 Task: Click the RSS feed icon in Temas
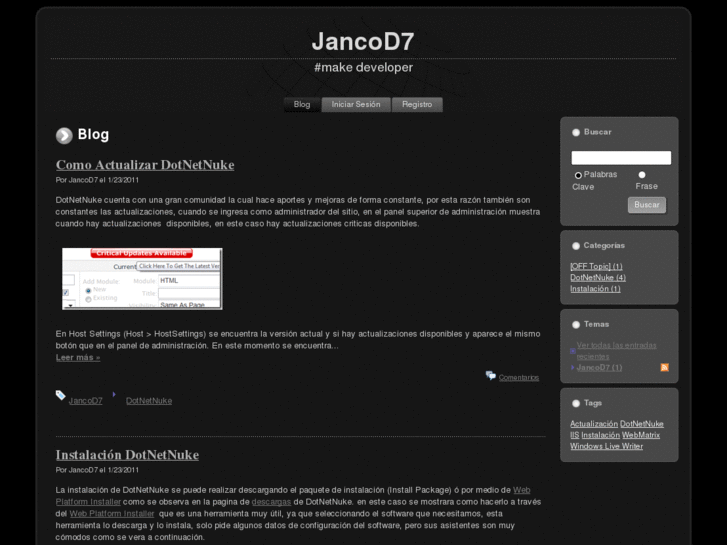pyautogui.click(x=664, y=367)
